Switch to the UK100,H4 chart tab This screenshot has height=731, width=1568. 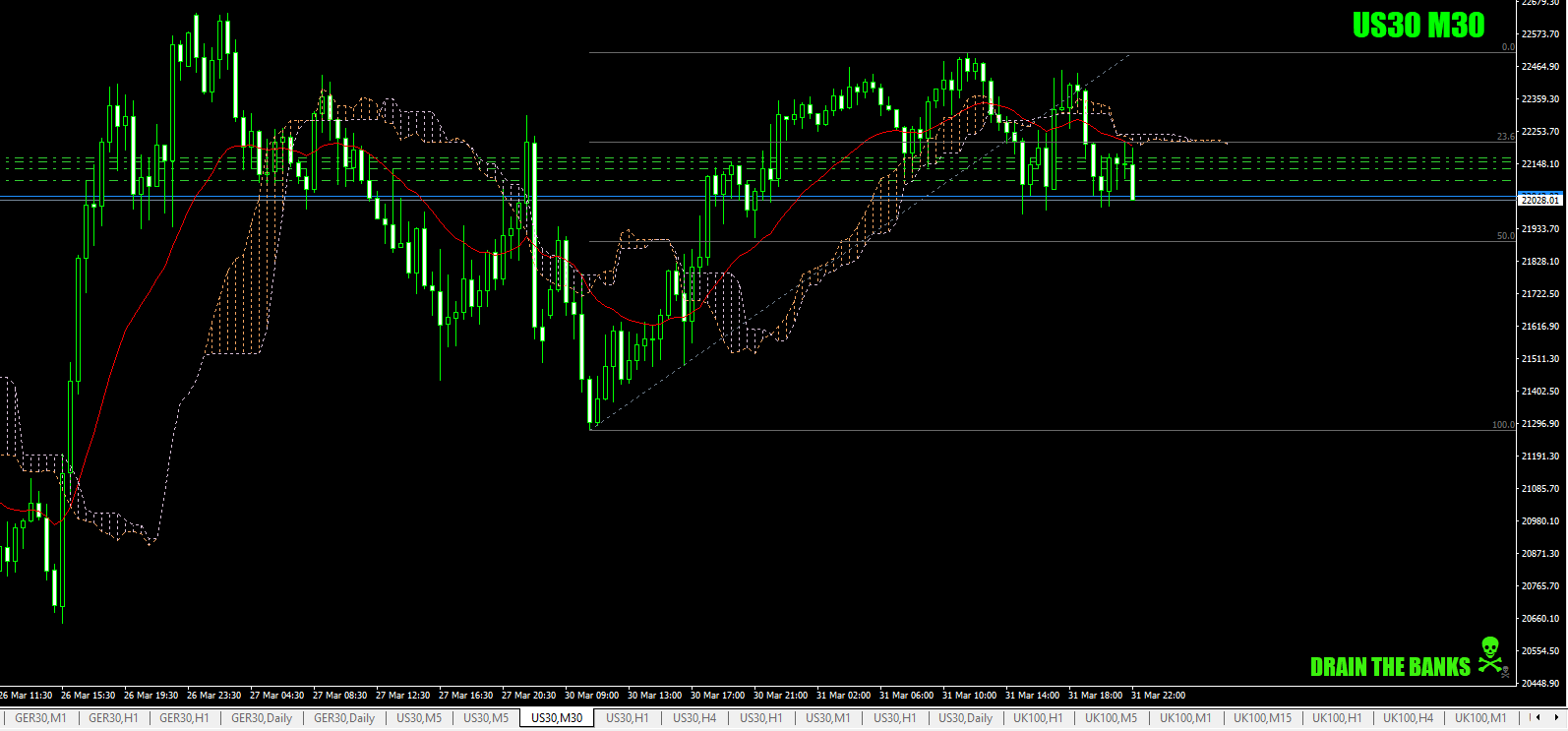pos(1408,718)
